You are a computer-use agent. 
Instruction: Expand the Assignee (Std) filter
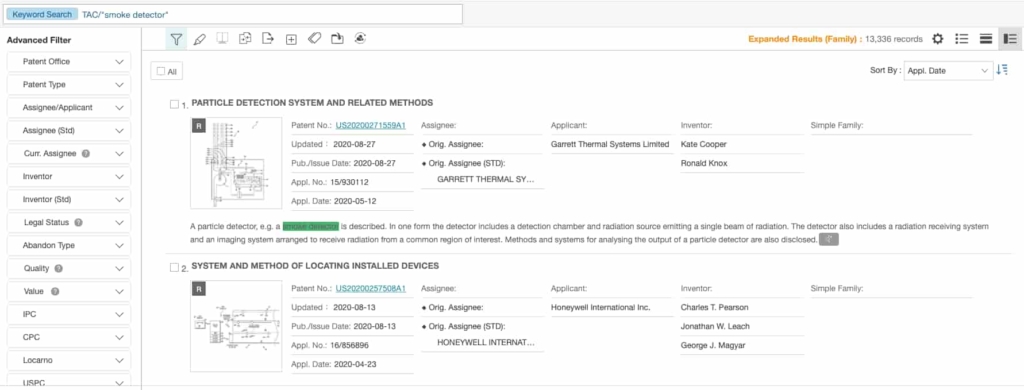[69, 131]
